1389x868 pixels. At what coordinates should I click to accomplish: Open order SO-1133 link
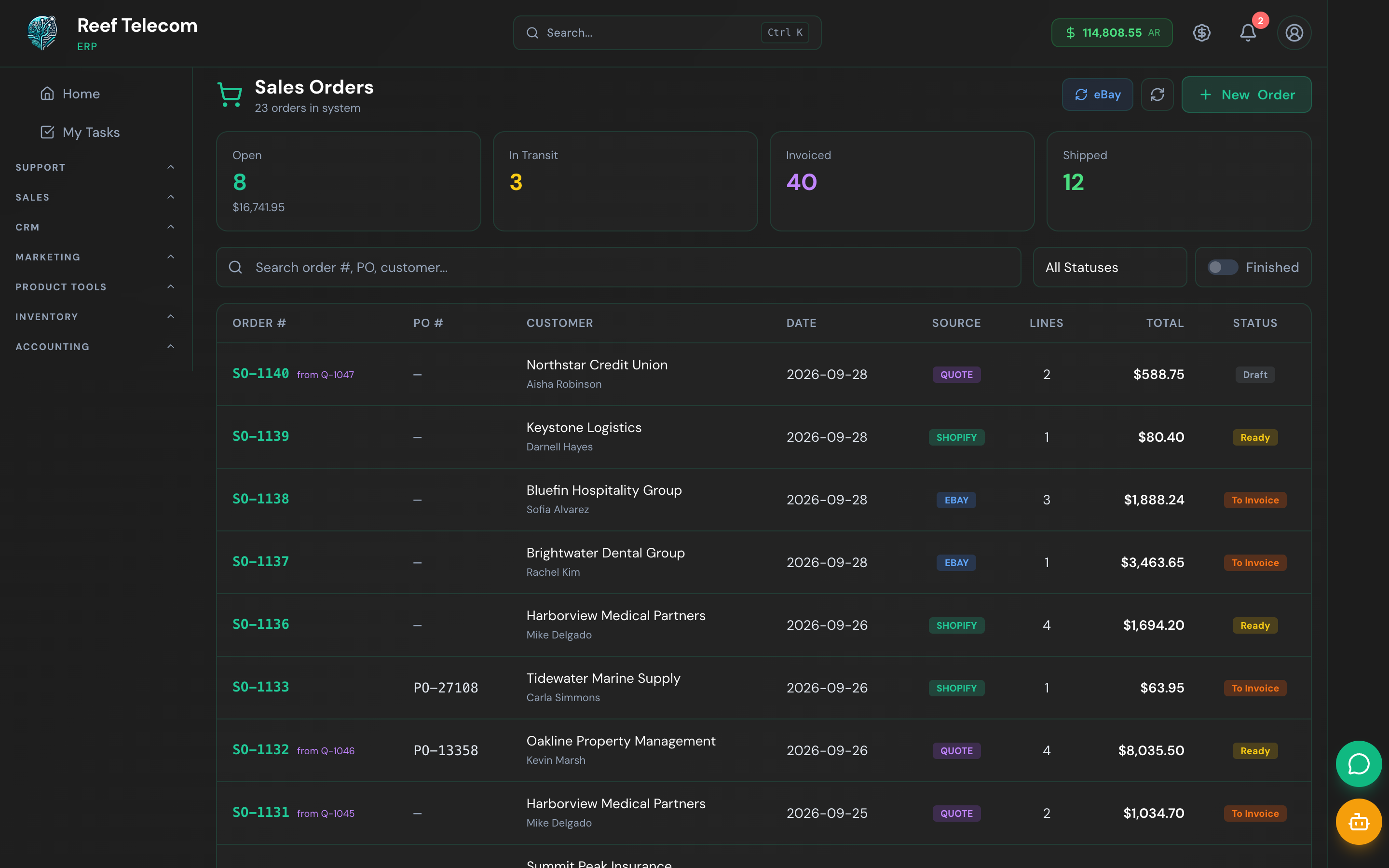point(260,687)
